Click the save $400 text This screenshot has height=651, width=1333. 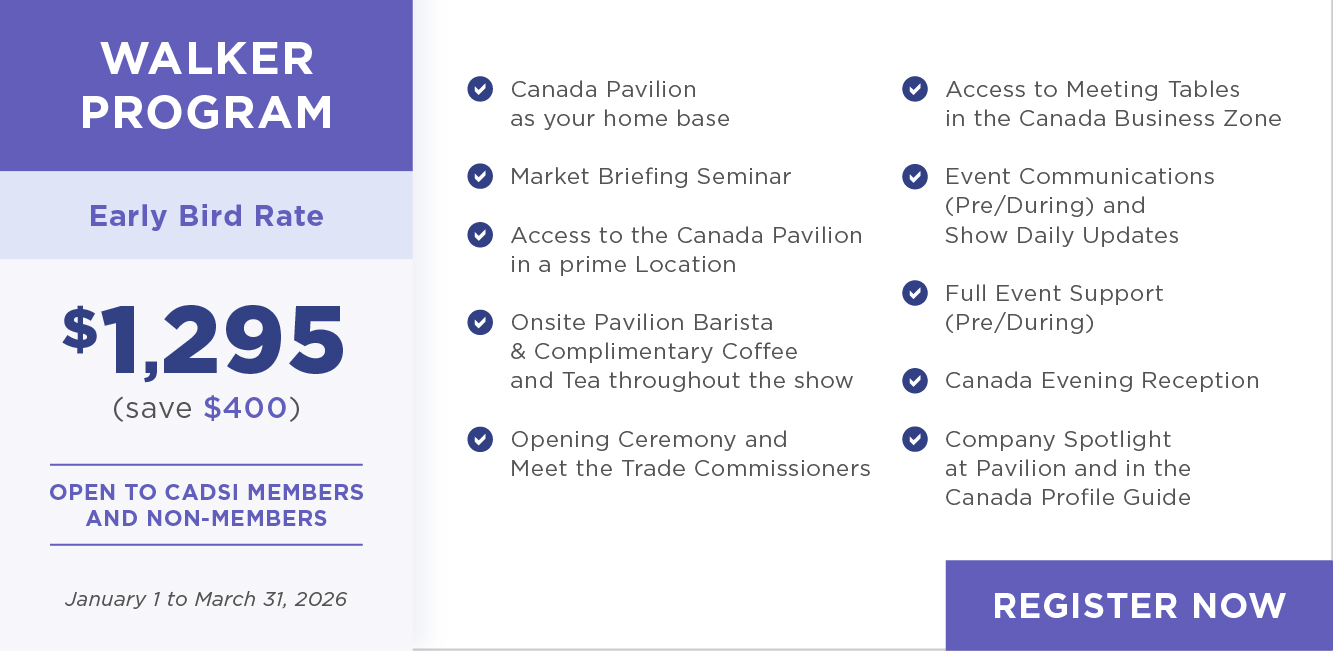[x=206, y=408]
